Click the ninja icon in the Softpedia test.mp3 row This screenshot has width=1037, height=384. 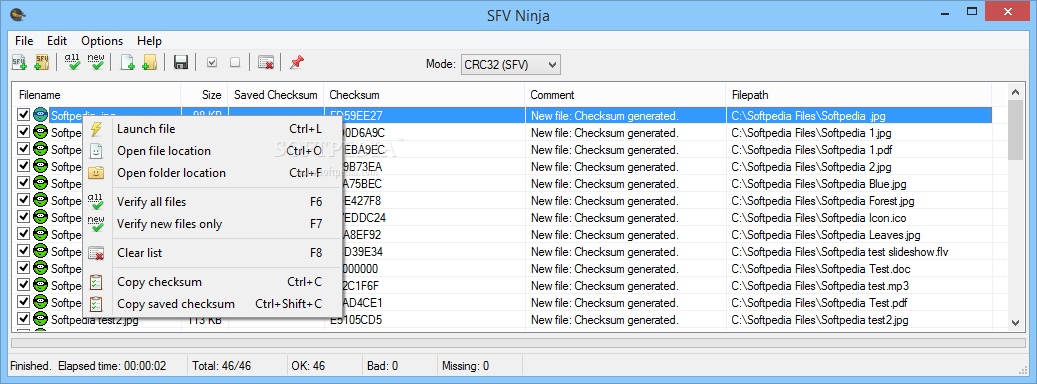(40, 286)
